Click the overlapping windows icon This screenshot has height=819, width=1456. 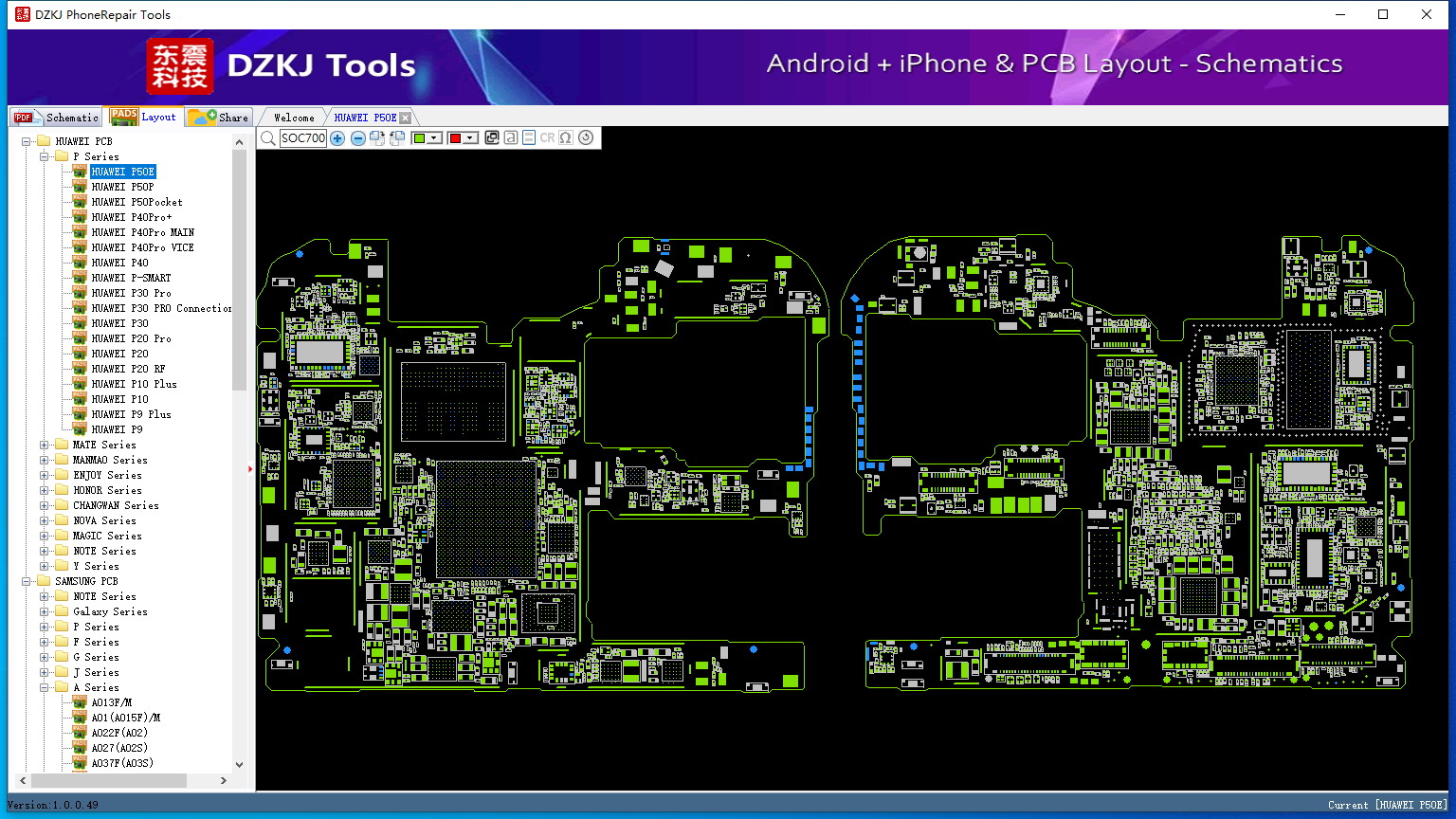492,138
